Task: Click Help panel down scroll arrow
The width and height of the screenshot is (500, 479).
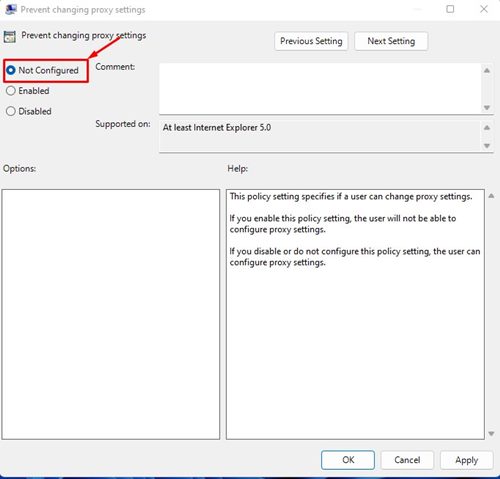Action: [491, 434]
